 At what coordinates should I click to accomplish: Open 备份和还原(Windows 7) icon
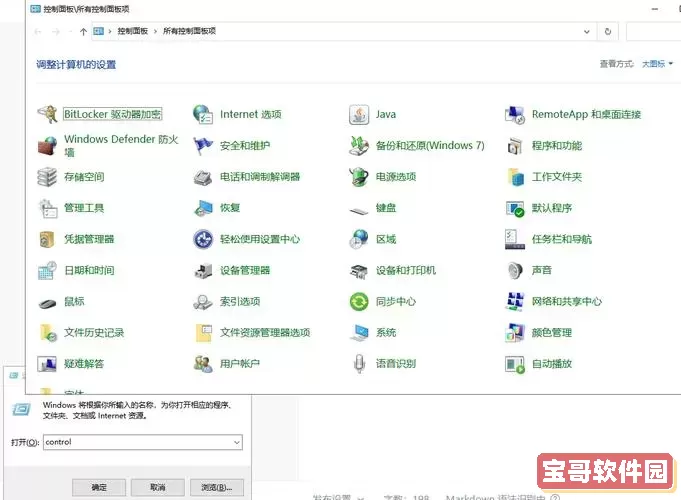359,146
